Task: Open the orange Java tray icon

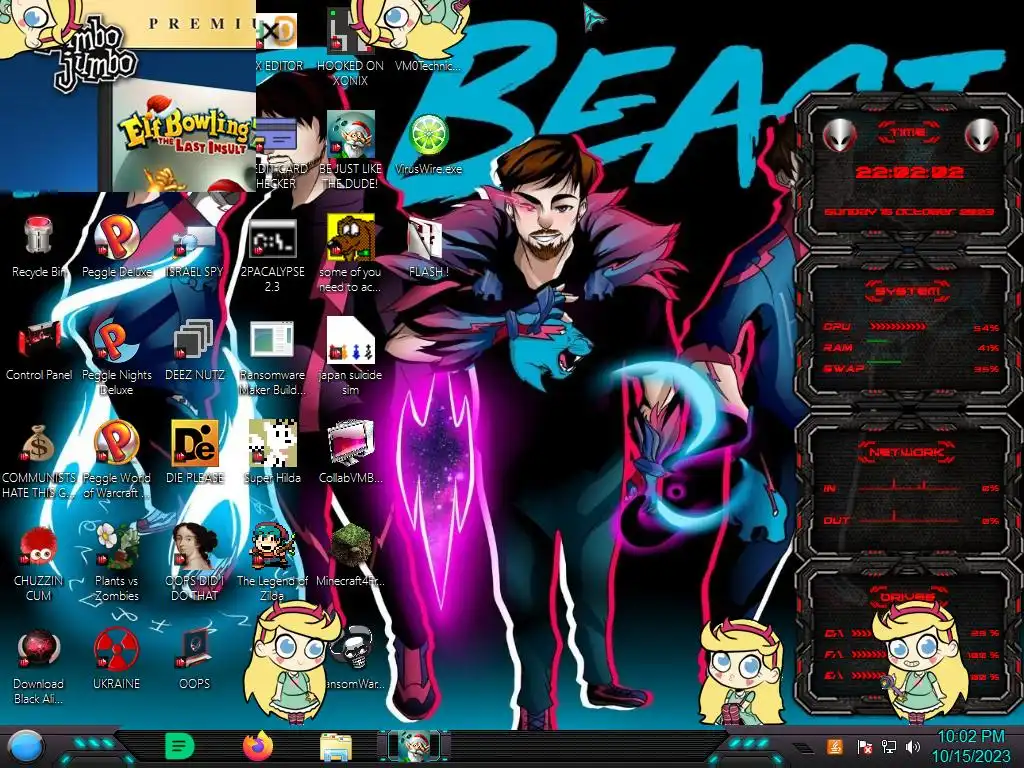Action: 835,746
